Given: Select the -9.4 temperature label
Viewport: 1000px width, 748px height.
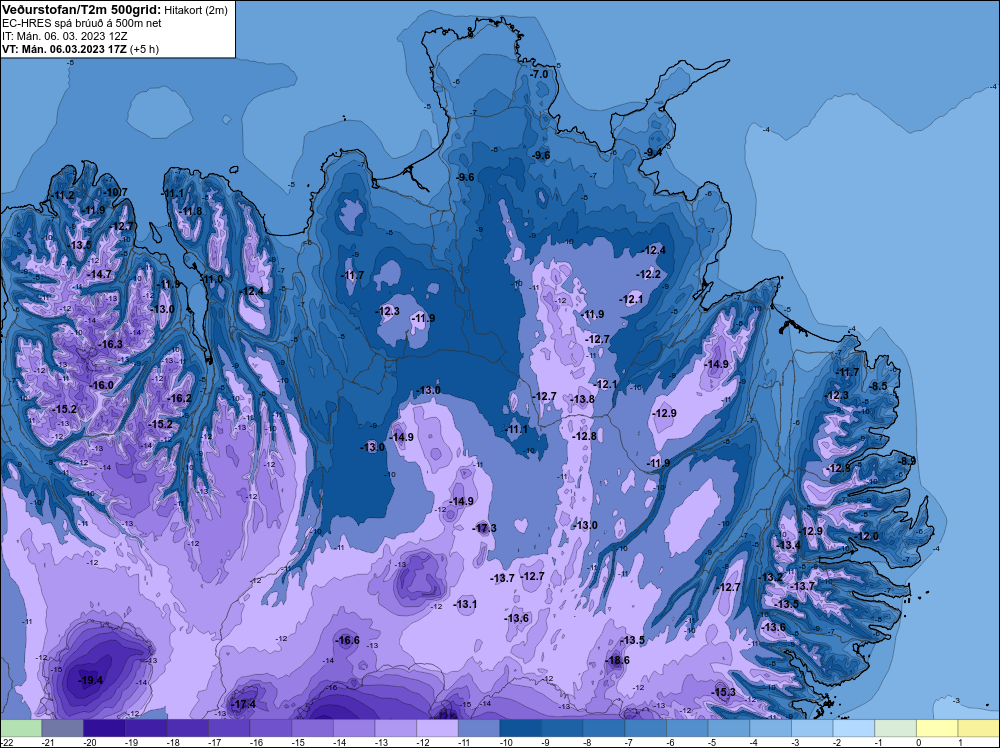Looking at the screenshot, I should pyautogui.click(x=653, y=153).
